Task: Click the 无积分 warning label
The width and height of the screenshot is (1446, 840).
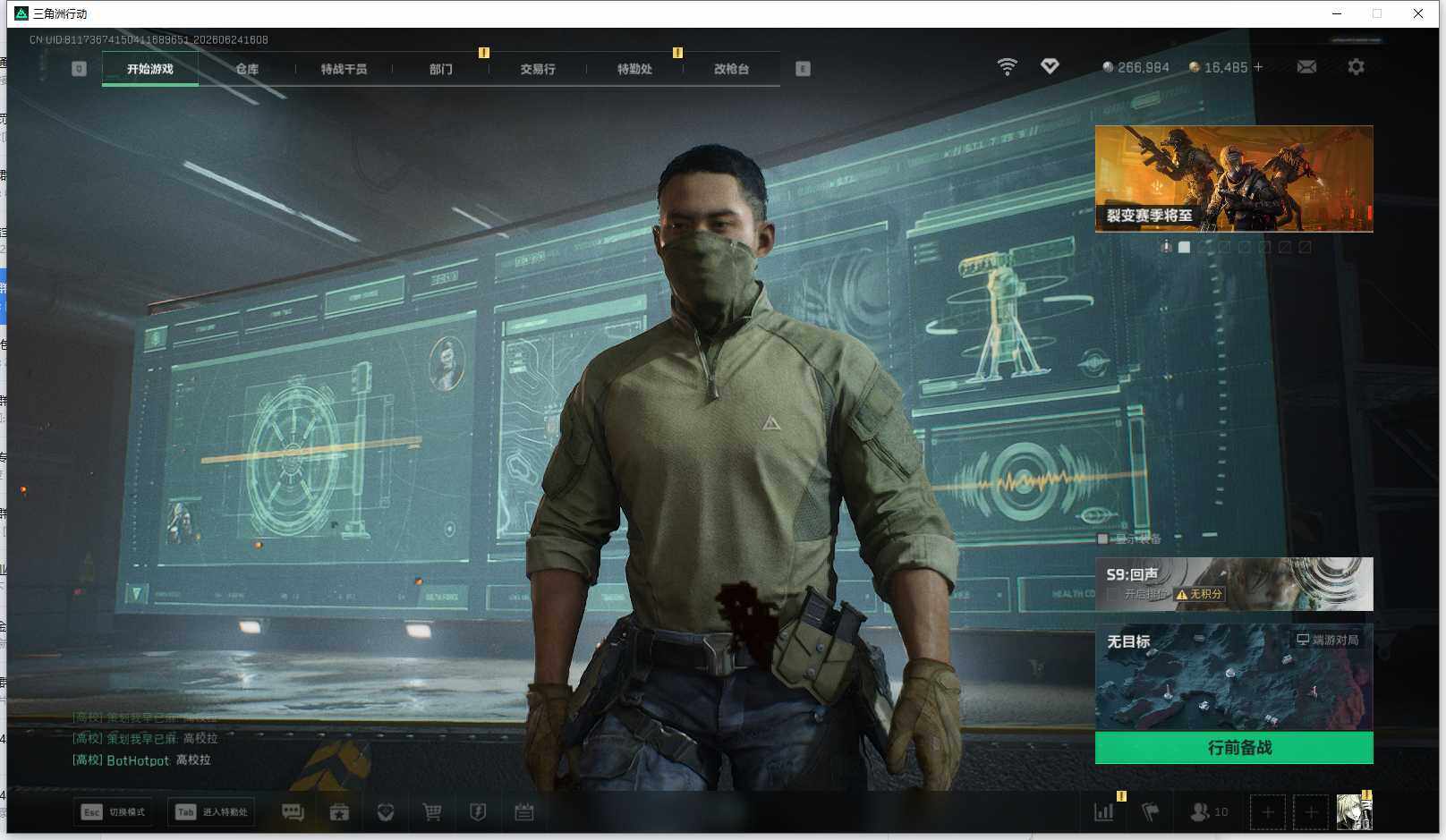Action: [1199, 594]
